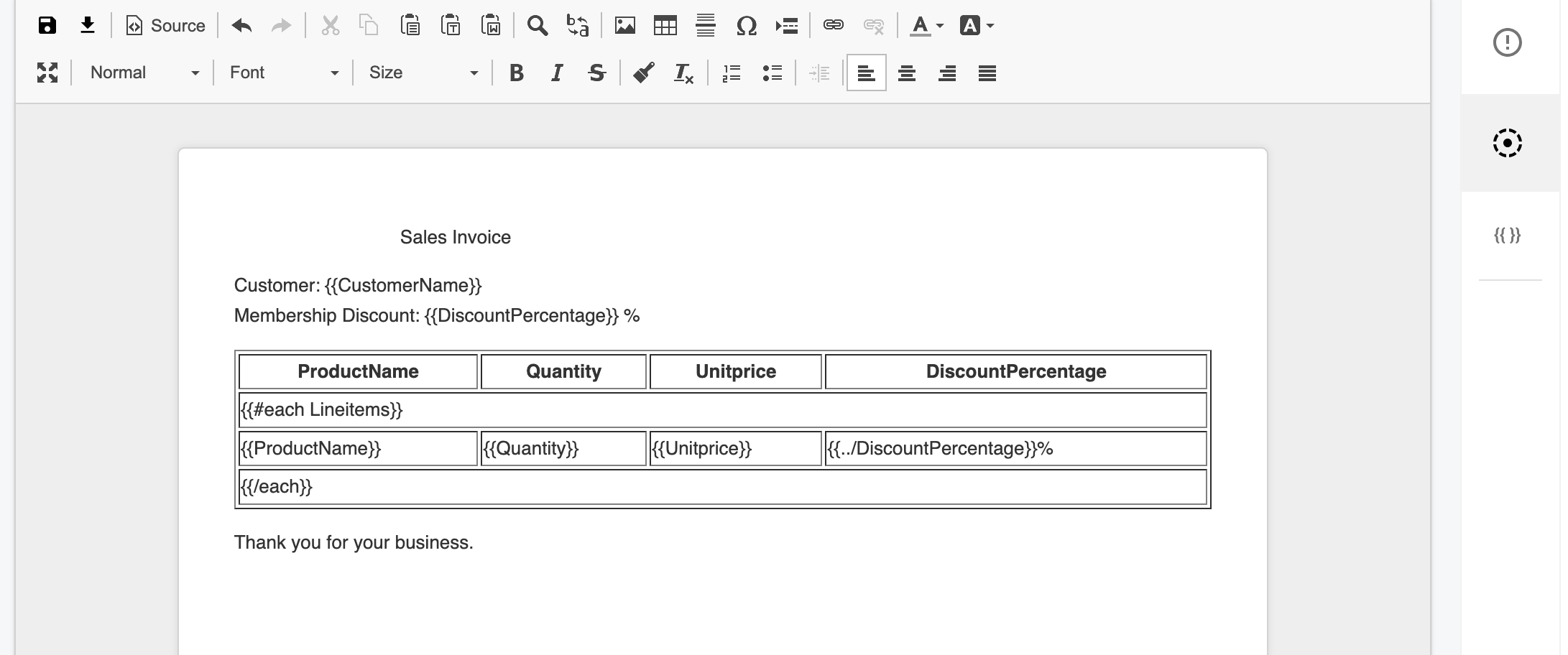
Task: Expand the Font dropdown
Action: click(283, 73)
